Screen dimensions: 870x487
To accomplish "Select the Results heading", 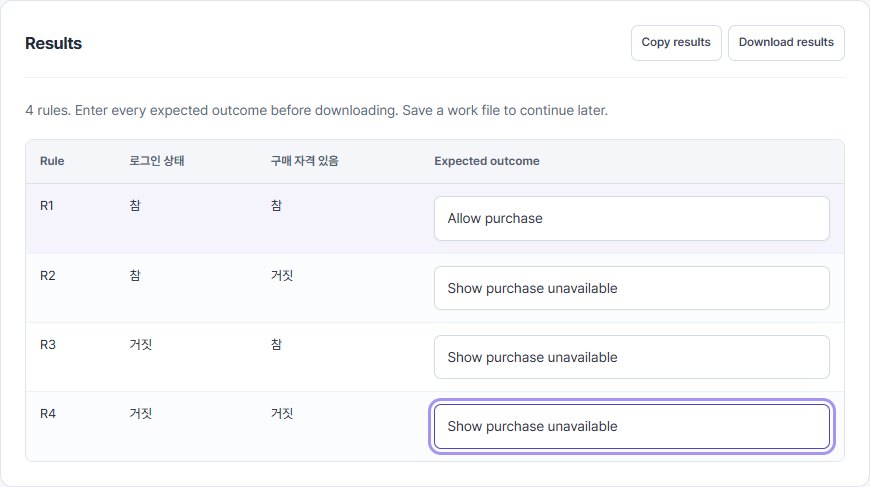I will point(53,43).
